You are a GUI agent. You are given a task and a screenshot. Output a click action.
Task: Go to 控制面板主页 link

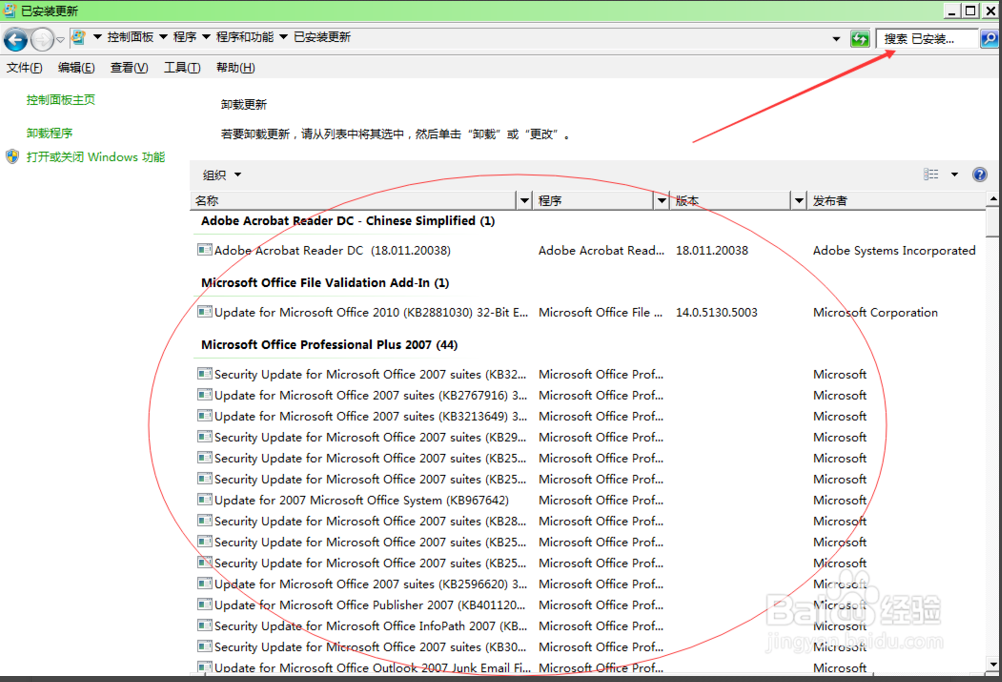(x=61, y=100)
